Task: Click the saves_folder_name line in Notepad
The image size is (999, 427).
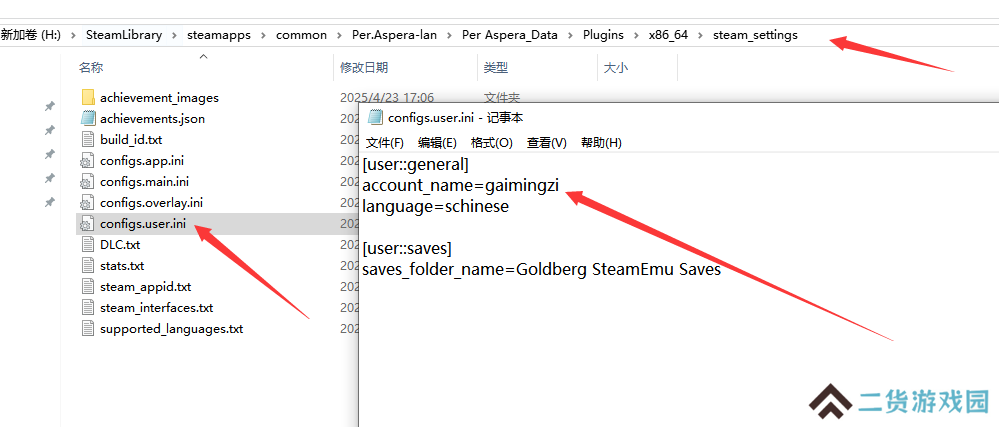Action: point(542,270)
